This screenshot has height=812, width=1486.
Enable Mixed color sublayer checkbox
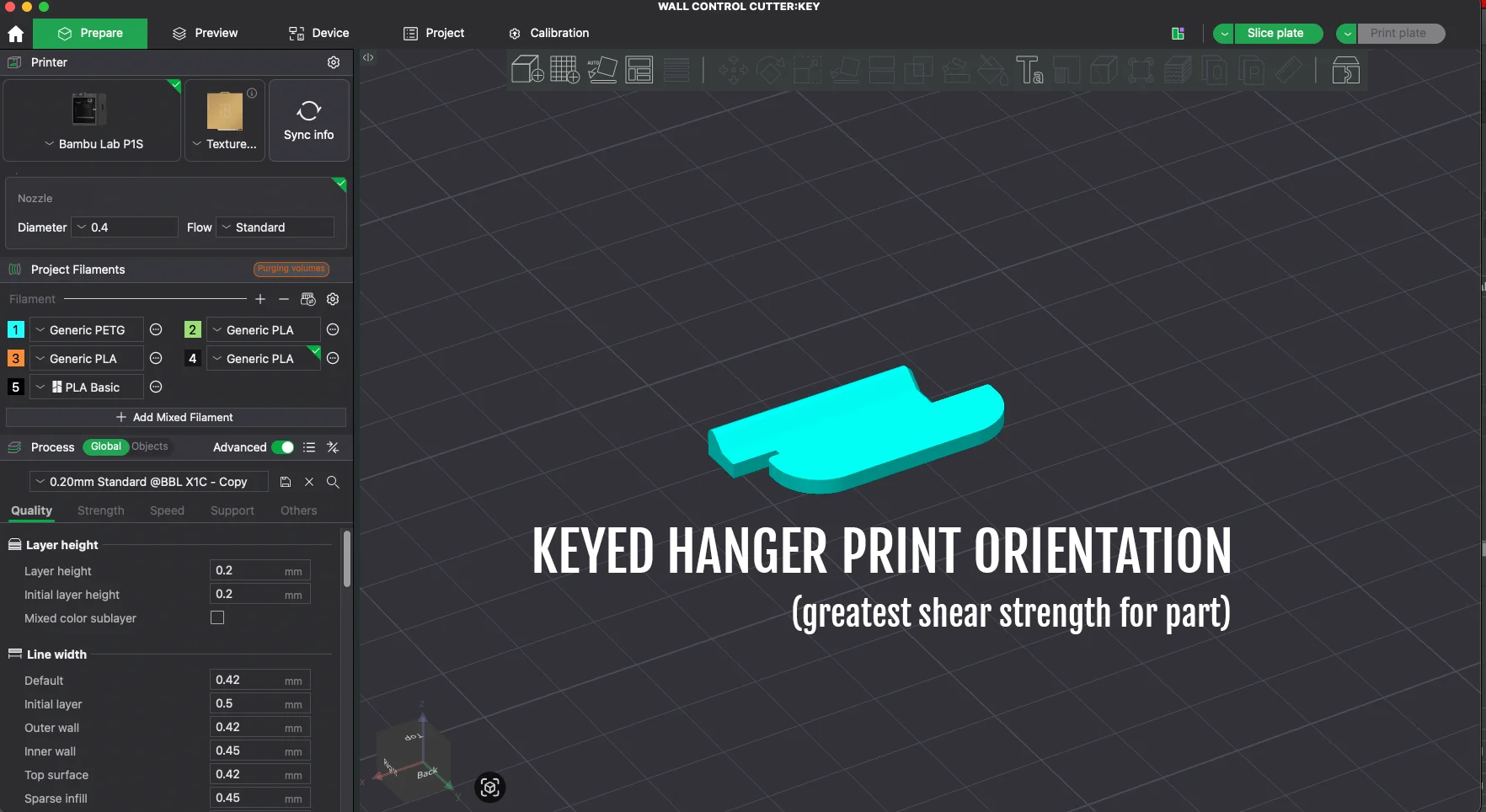[x=217, y=617]
